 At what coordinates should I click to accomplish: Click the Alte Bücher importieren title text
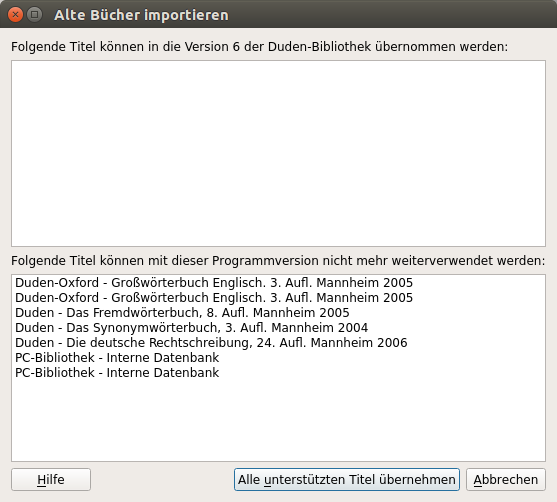coord(141,15)
